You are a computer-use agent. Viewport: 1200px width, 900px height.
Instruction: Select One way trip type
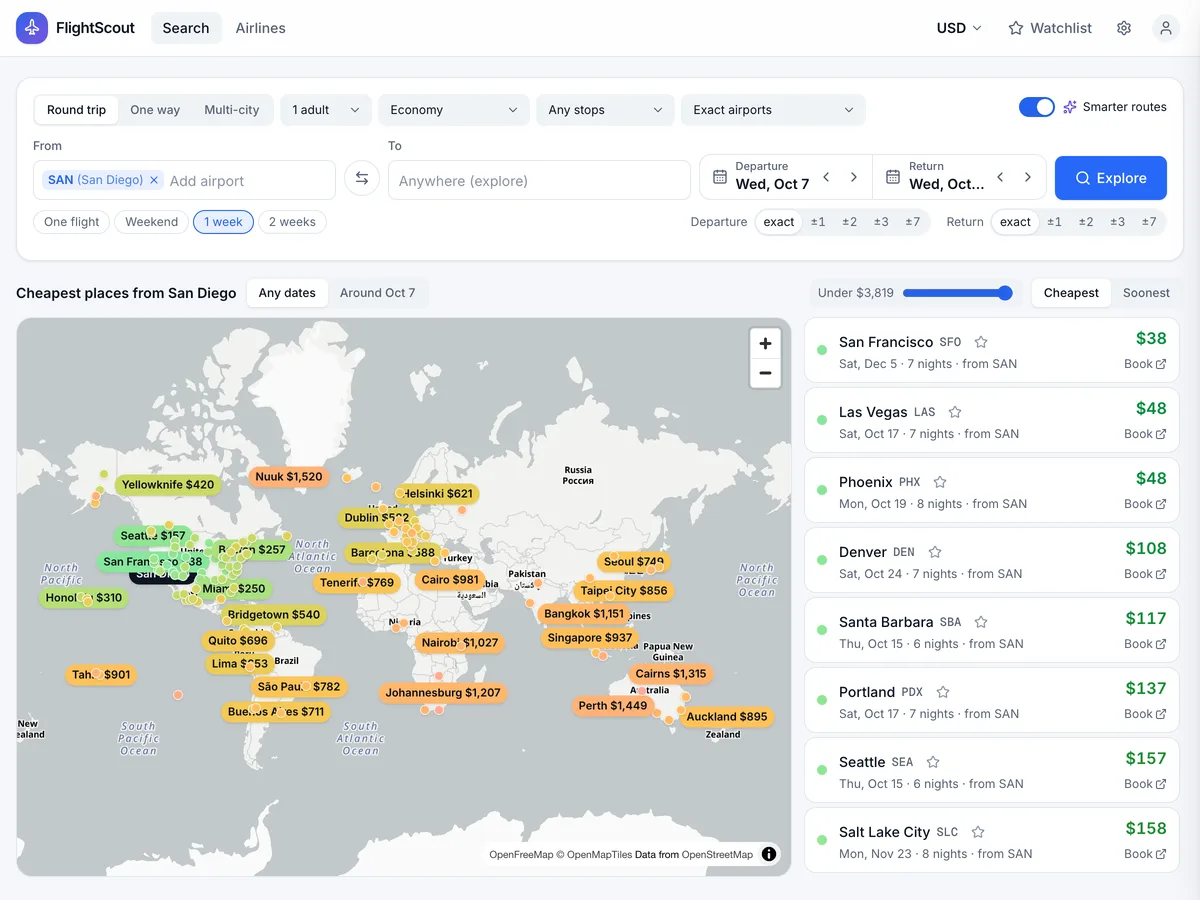[155, 110]
